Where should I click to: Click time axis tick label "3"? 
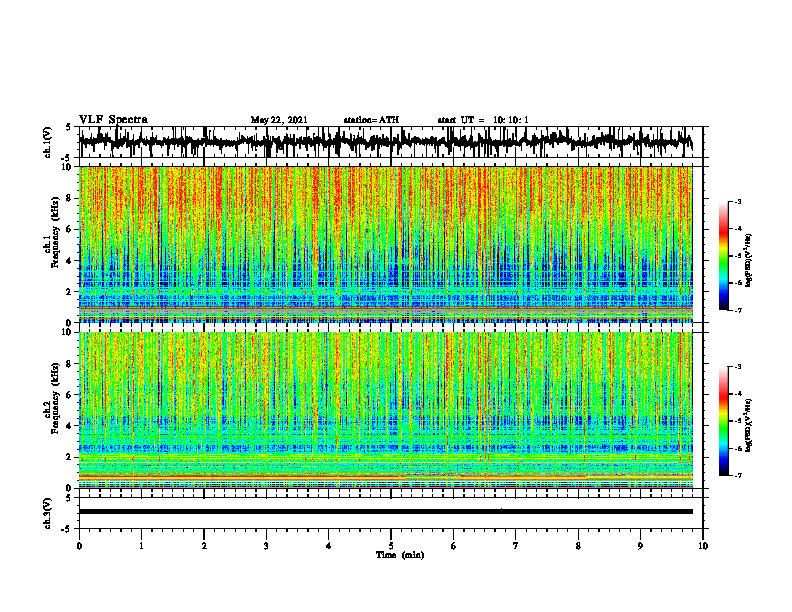[x=266, y=546]
